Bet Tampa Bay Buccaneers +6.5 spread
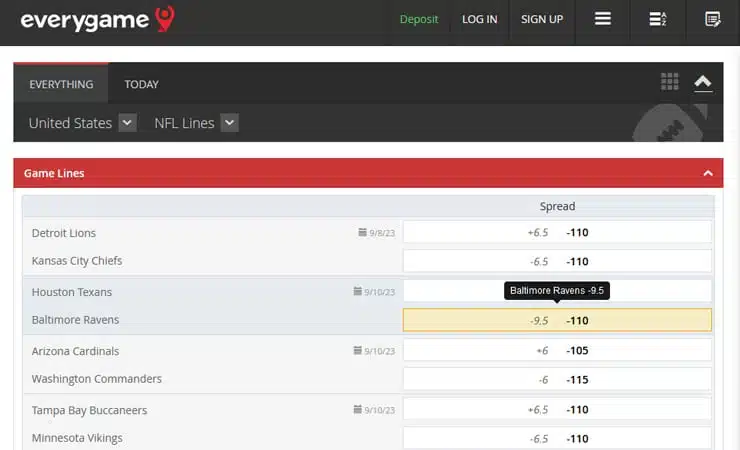 557,409
